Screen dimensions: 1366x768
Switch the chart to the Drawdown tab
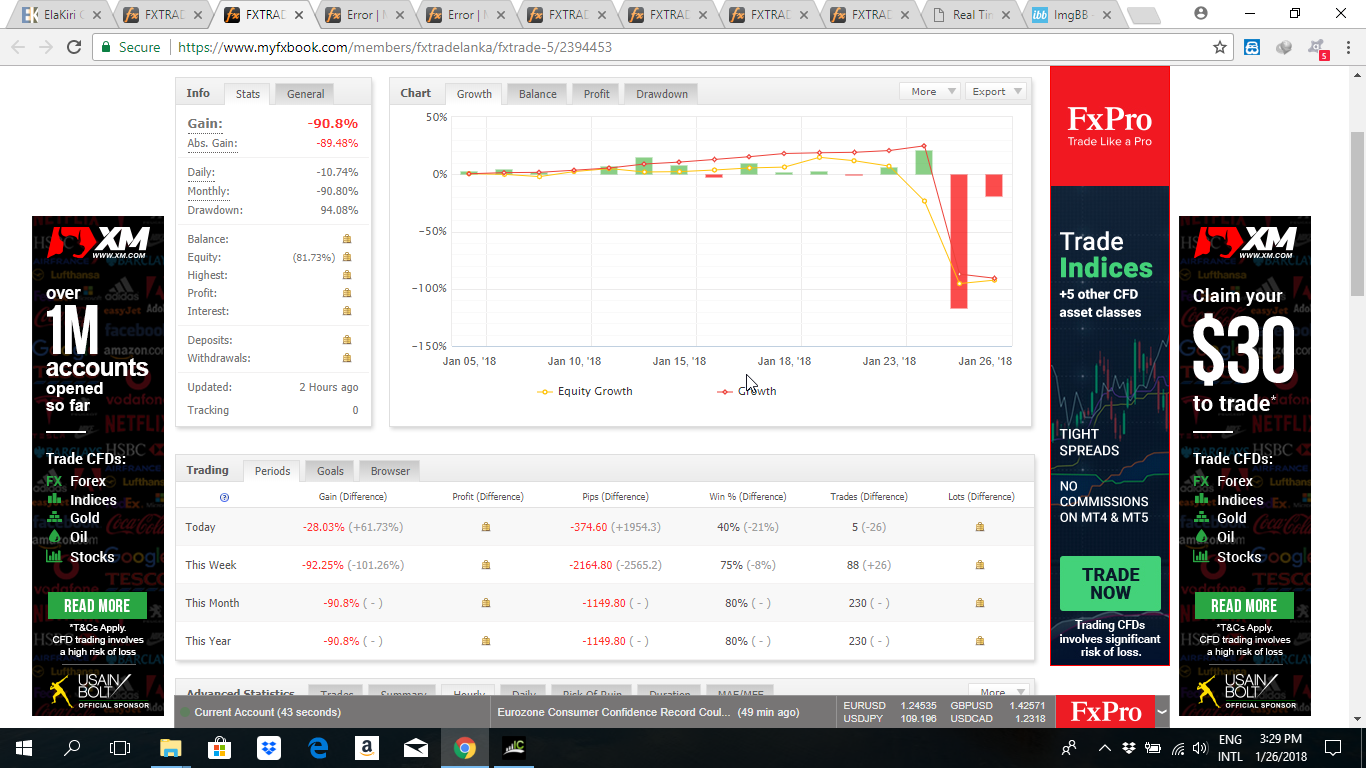[x=662, y=94]
